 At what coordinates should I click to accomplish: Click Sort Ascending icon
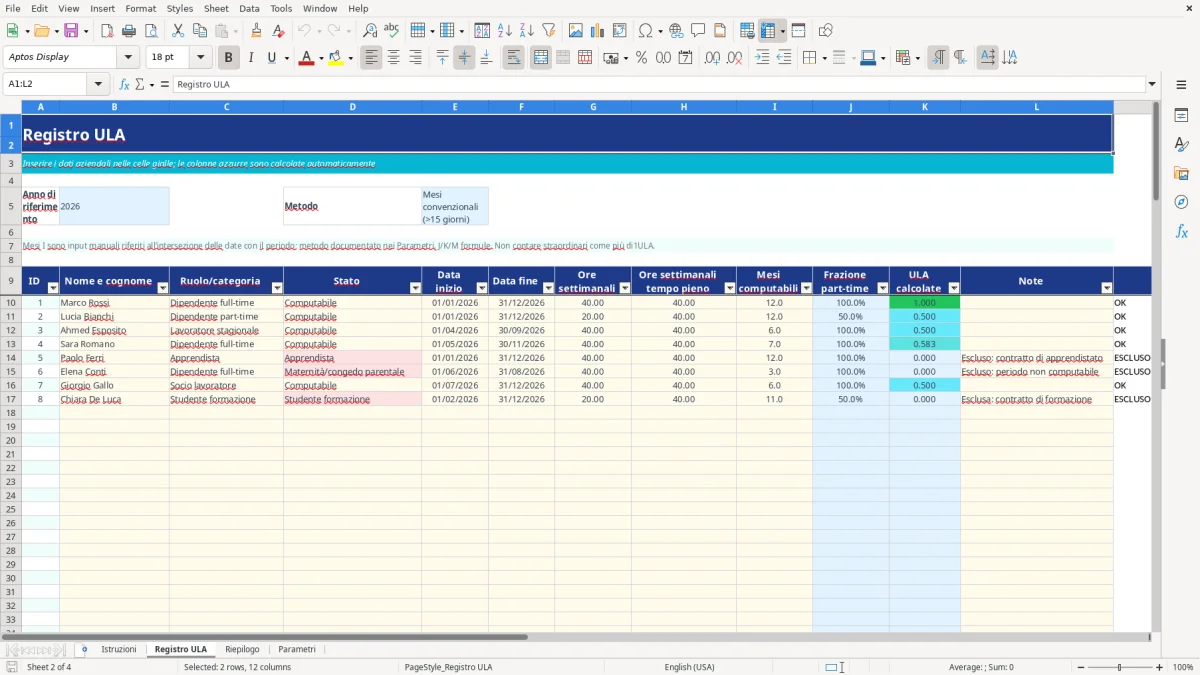505,31
